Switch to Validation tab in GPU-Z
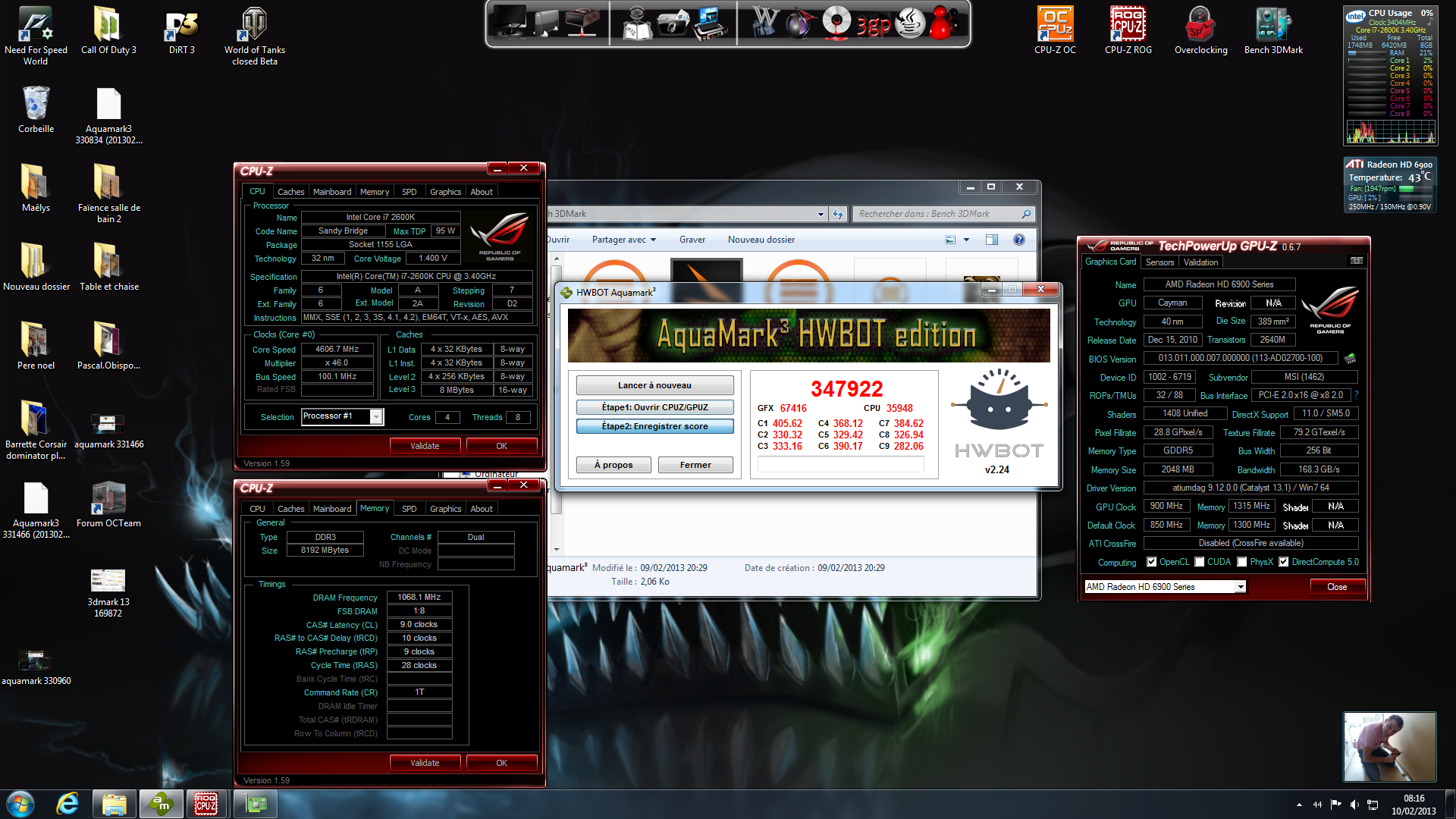1456x819 pixels. (x=1200, y=262)
